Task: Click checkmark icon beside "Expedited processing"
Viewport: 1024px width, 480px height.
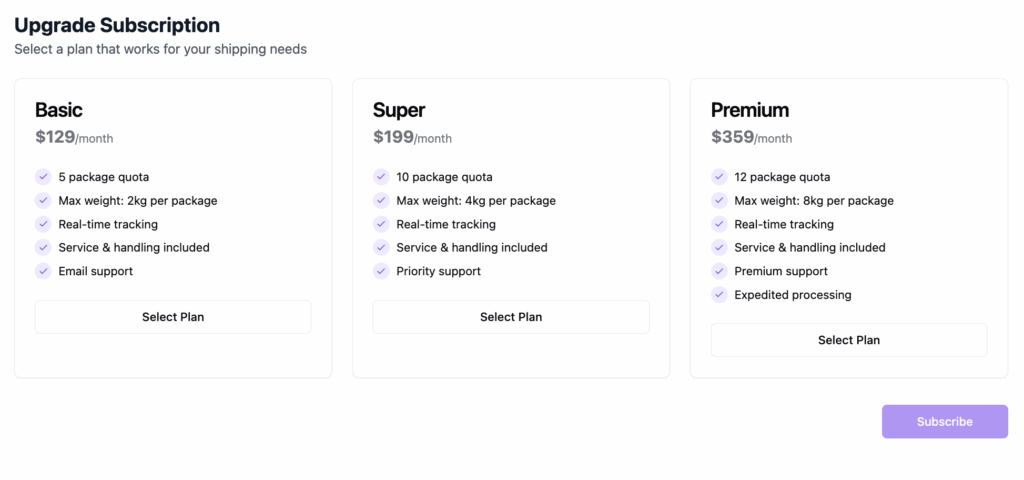Action: [x=719, y=295]
